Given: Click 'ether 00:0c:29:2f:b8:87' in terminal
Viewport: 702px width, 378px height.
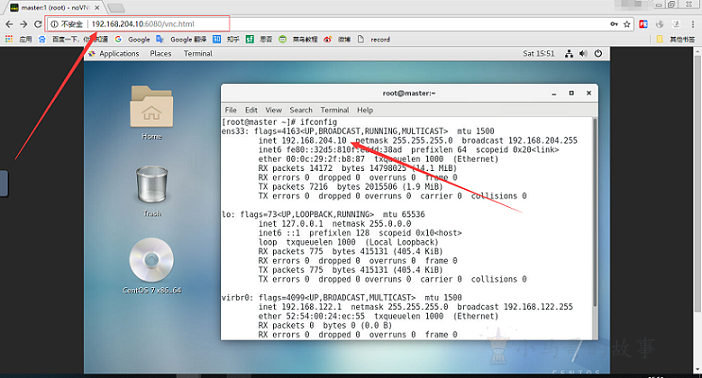Looking at the screenshot, I should 312,159.
